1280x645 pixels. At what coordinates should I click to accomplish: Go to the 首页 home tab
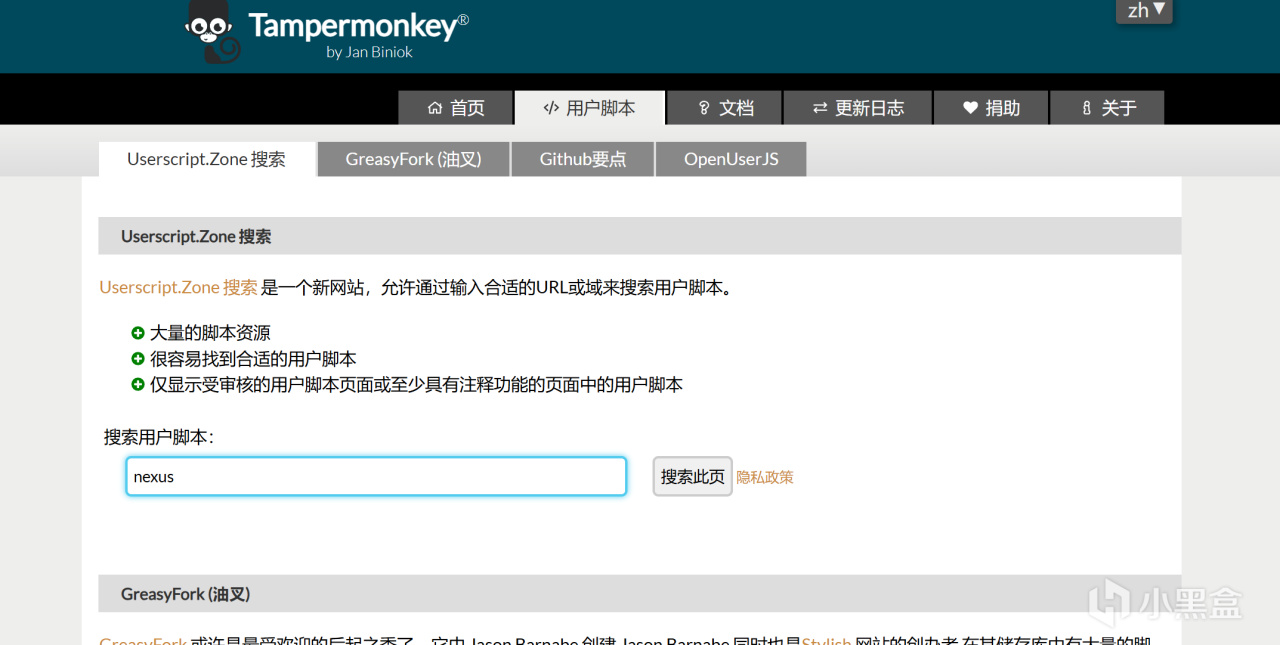click(x=456, y=108)
